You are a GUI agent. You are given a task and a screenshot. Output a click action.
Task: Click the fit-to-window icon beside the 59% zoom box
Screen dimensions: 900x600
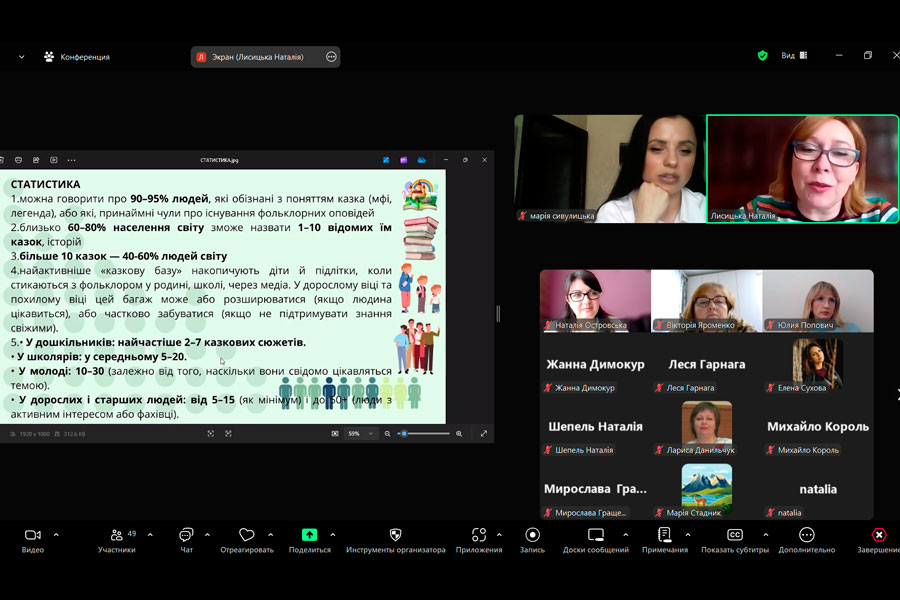(335, 434)
